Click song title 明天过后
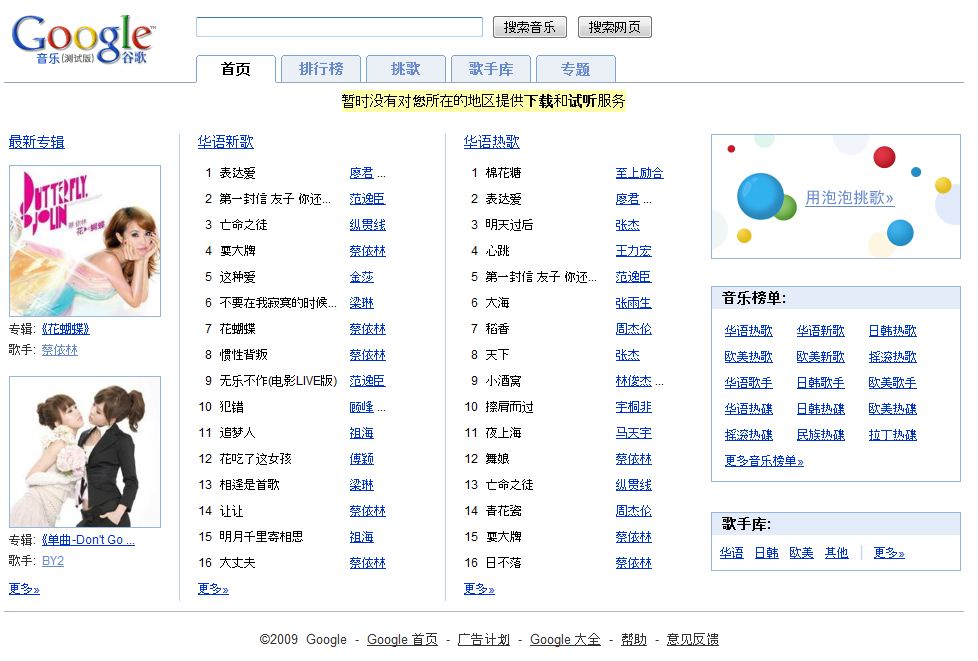Image resolution: width=978 pixels, height=661 pixels. pyautogui.click(x=510, y=224)
